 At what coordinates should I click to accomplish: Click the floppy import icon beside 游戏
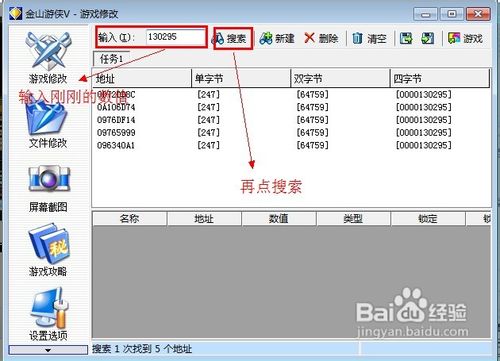pos(427,38)
